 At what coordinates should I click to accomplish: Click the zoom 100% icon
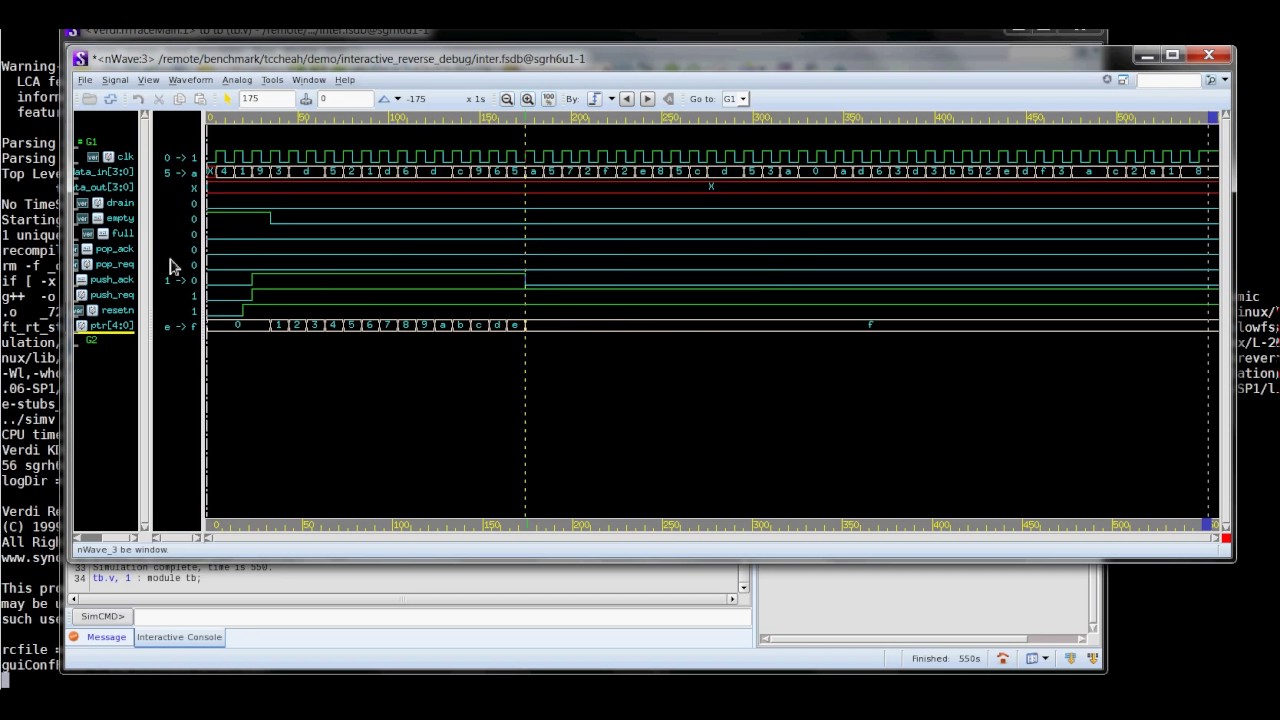547,99
